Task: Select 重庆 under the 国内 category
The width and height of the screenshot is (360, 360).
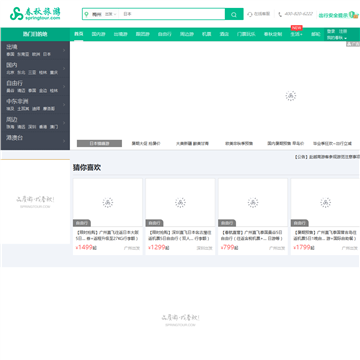Action: [x=54, y=72]
